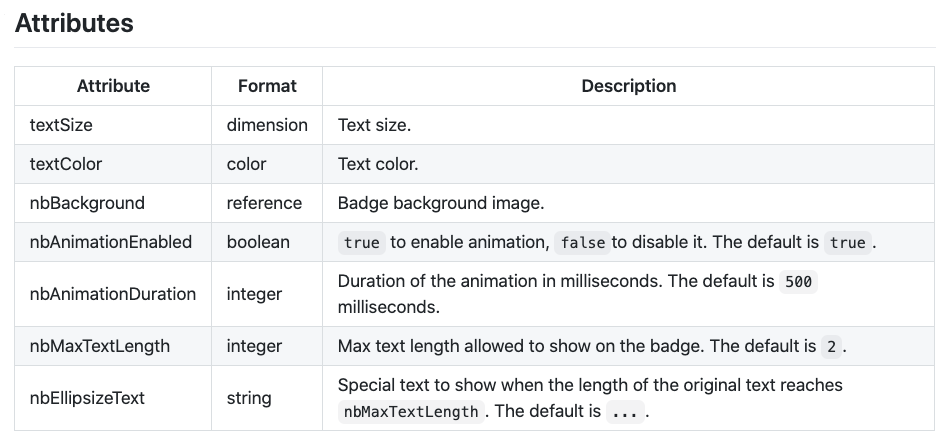
Task: Select the textColor attribute name
Action: pyautogui.click(x=66, y=164)
